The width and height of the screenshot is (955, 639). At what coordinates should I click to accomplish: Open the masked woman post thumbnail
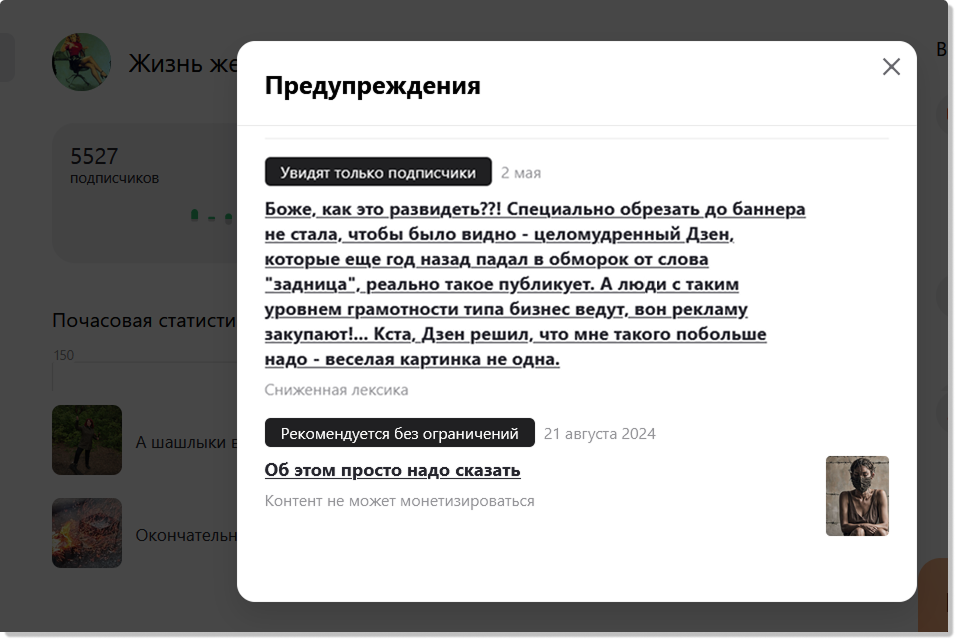click(x=857, y=496)
